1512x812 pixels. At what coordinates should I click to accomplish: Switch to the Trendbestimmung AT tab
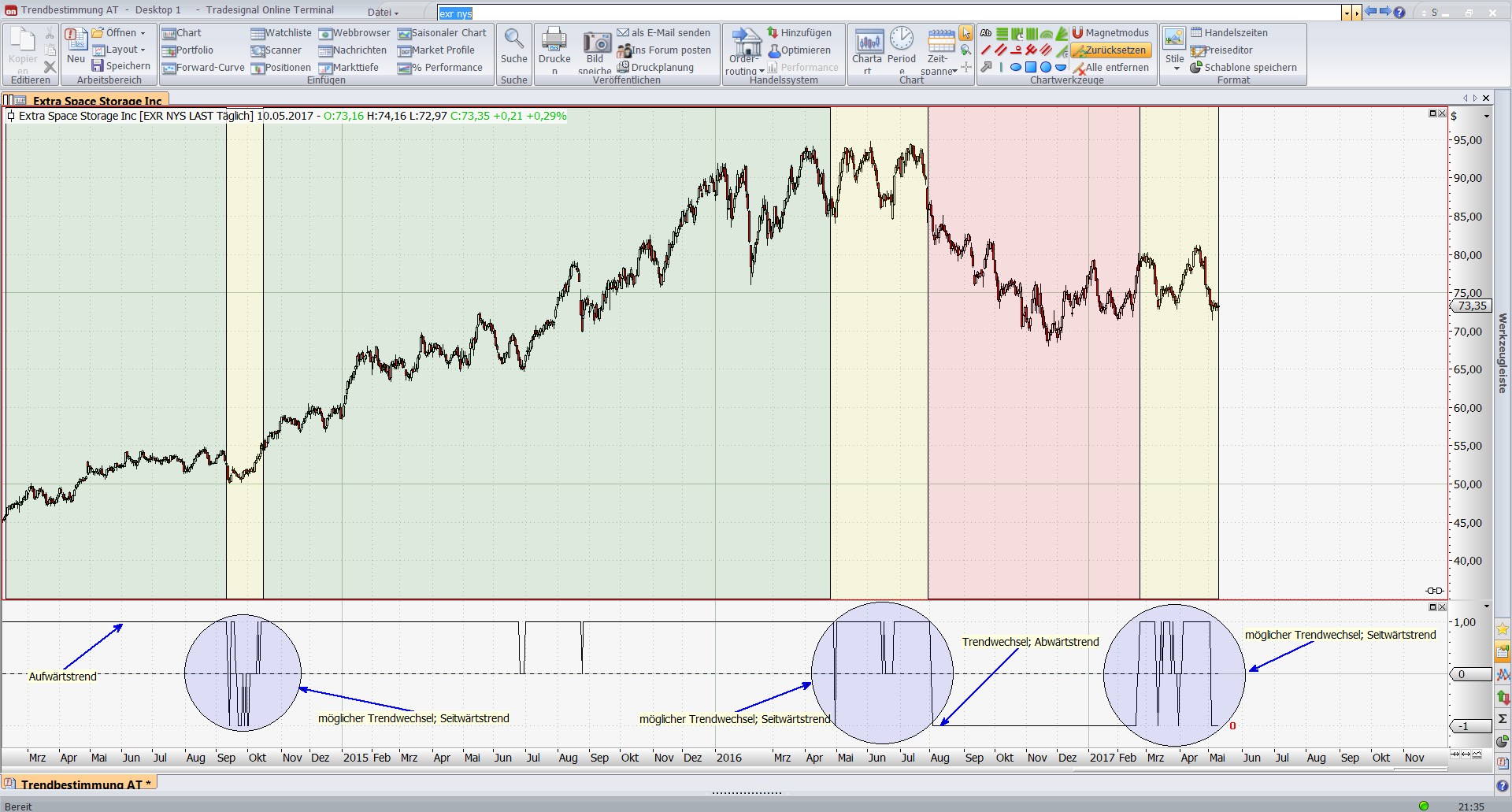(x=80, y=784)
